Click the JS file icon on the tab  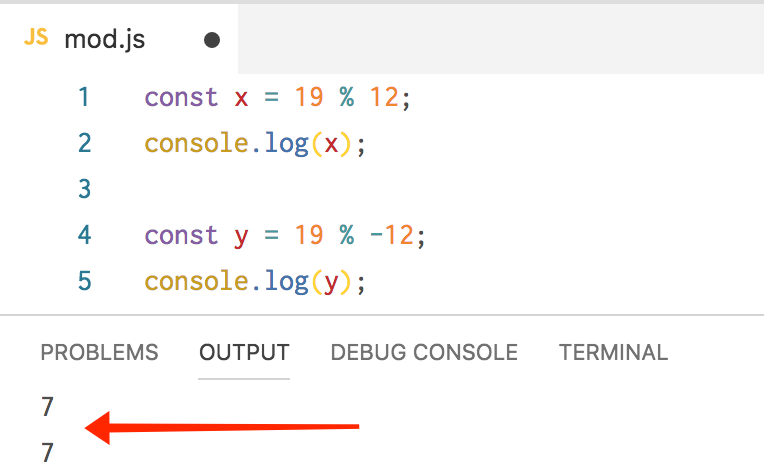pyautogui.click(x=36, y=38)
